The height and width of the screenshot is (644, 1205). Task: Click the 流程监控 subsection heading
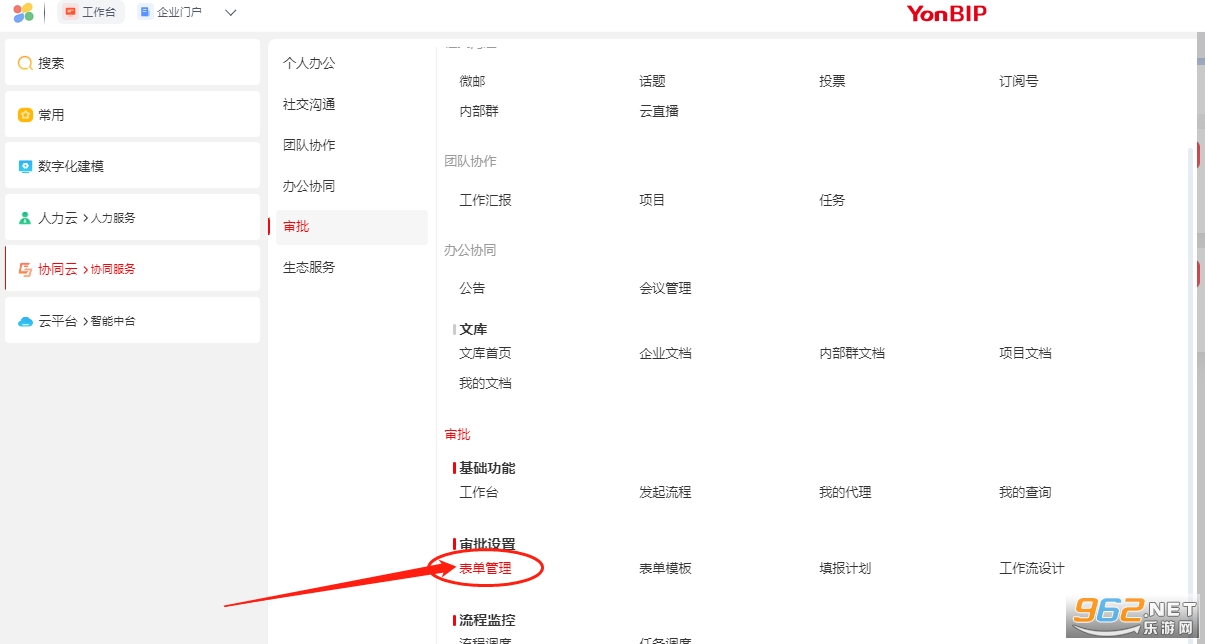[x=487, y=620]
